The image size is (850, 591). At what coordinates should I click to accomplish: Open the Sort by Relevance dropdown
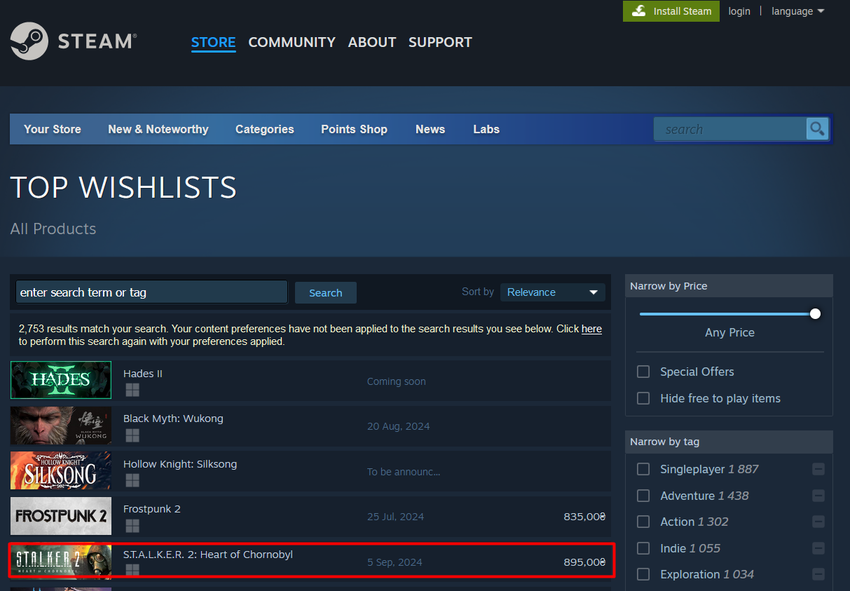[553, 292]
